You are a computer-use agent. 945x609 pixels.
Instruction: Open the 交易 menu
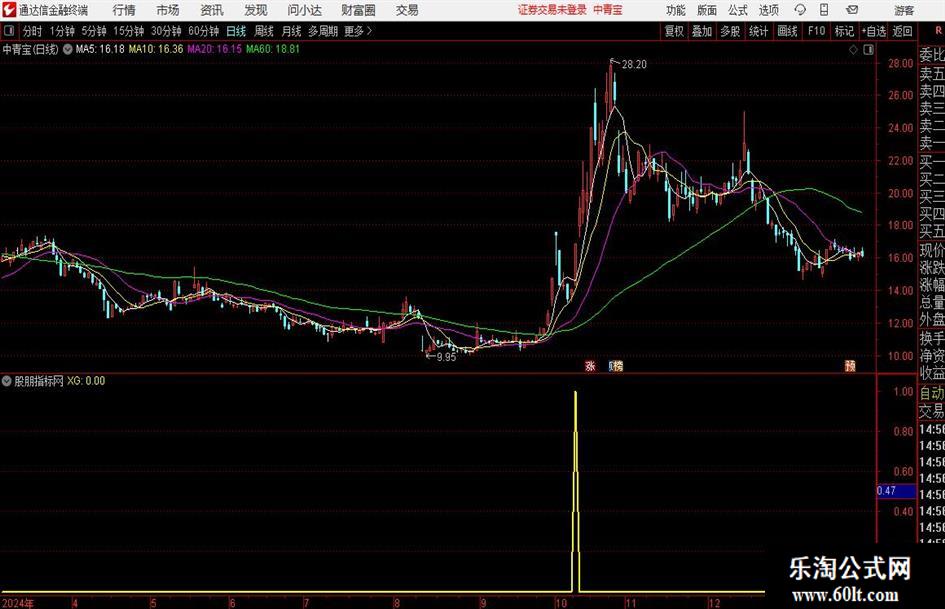(x=407, y=10)
